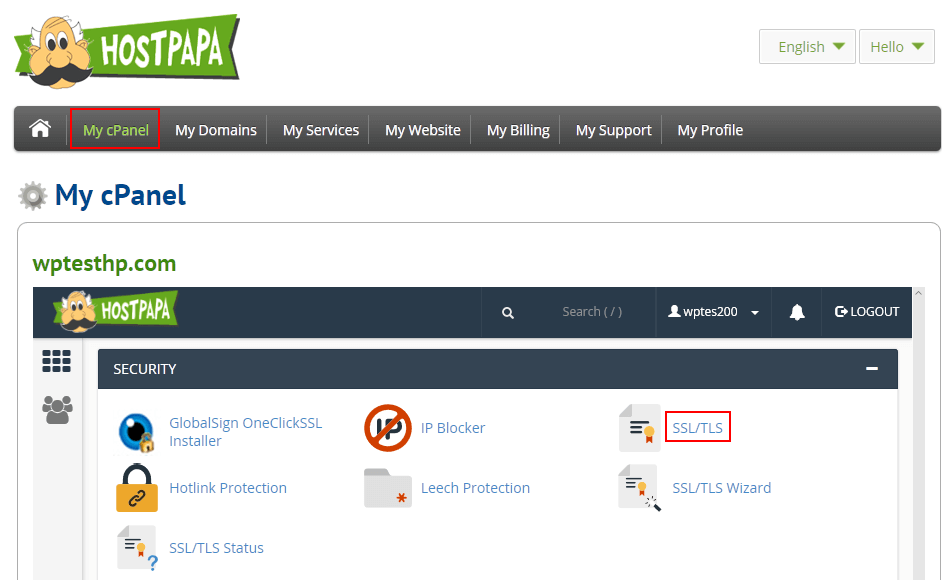Click the HostPapa logo at page top
Image resolution: width=942 pixels, height=580 pixels.
pyautogui.click(x=127, y=52)
